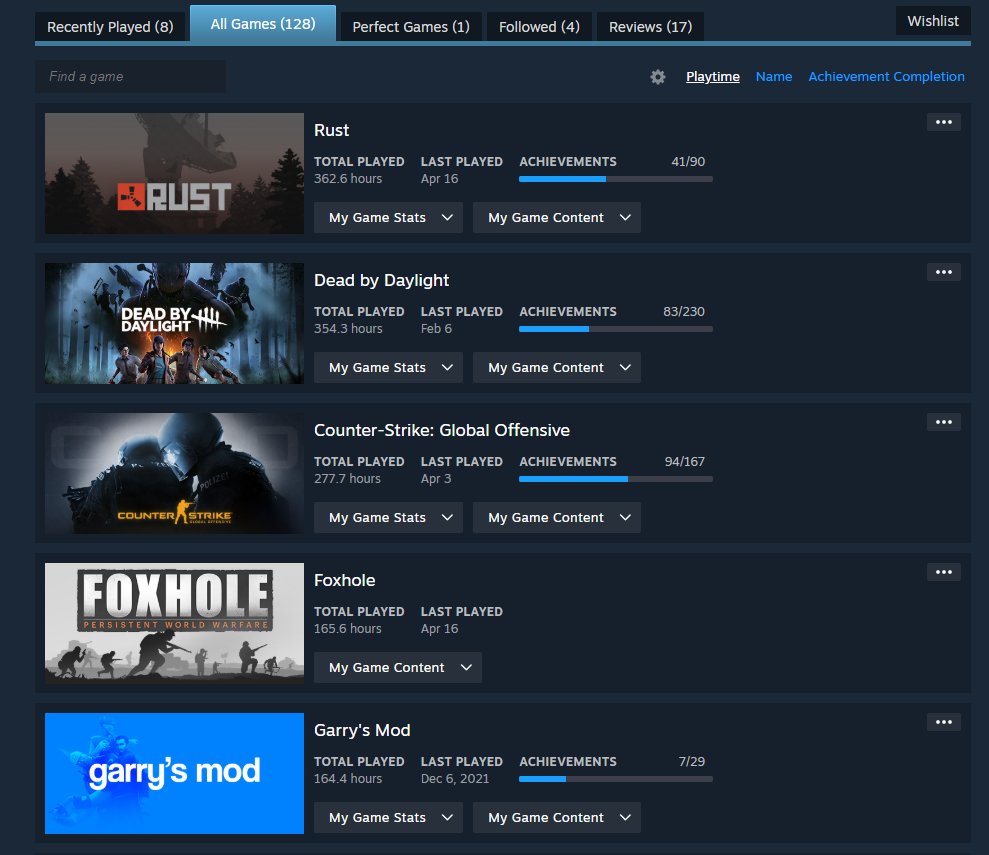Switch to the Recently Played (8) tab

click(x=110, y=27)
